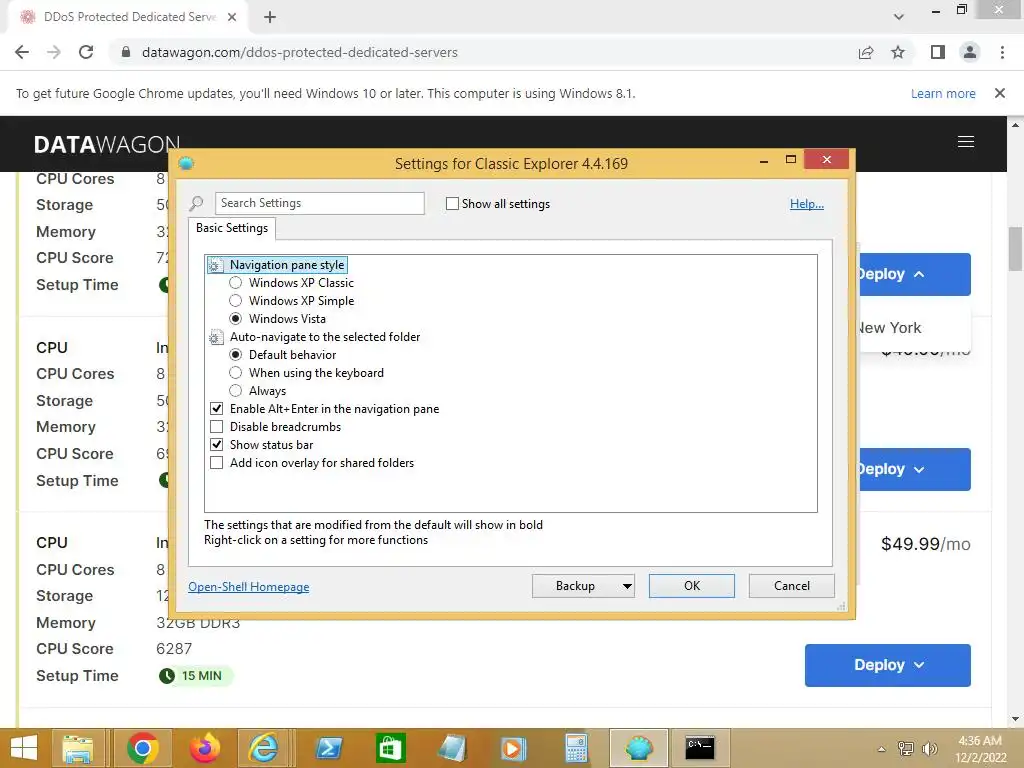Click the address bar URL
Image resolution: width=1024 pixels, height=768 pixels.
click(x=300, y=52)
